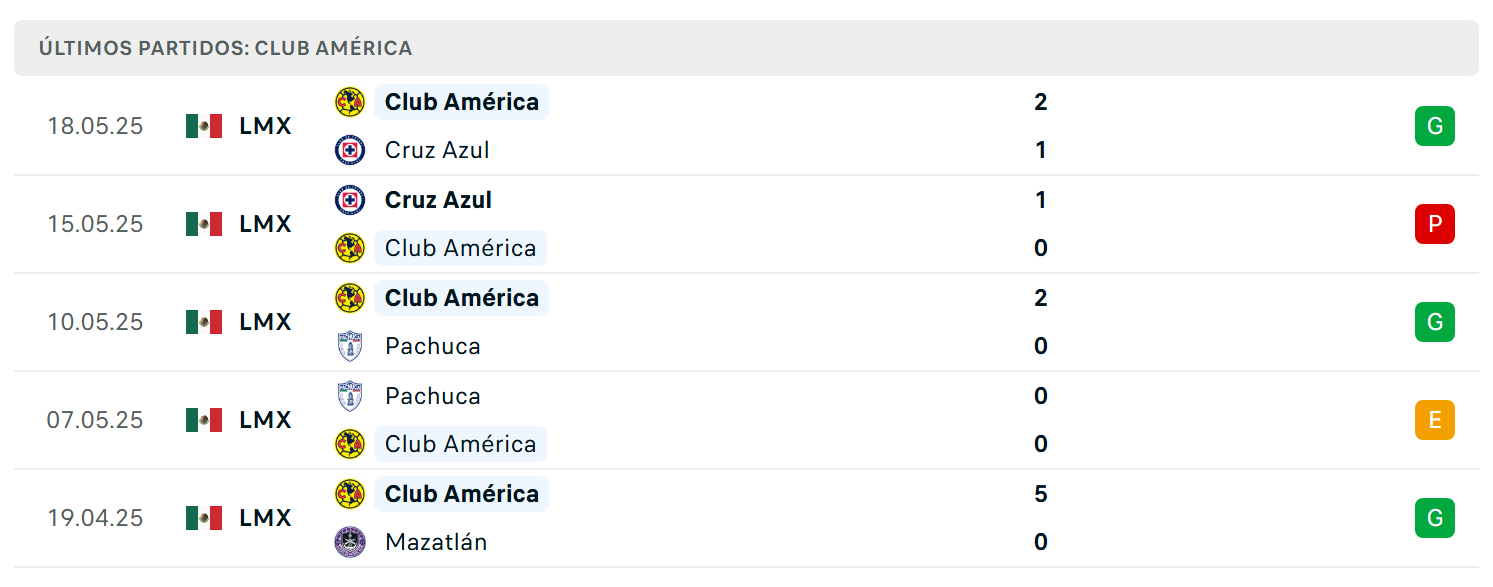Open Mazatlán team link
The width and height of the screenshot is (1493, 587).
tap(436, 542)
